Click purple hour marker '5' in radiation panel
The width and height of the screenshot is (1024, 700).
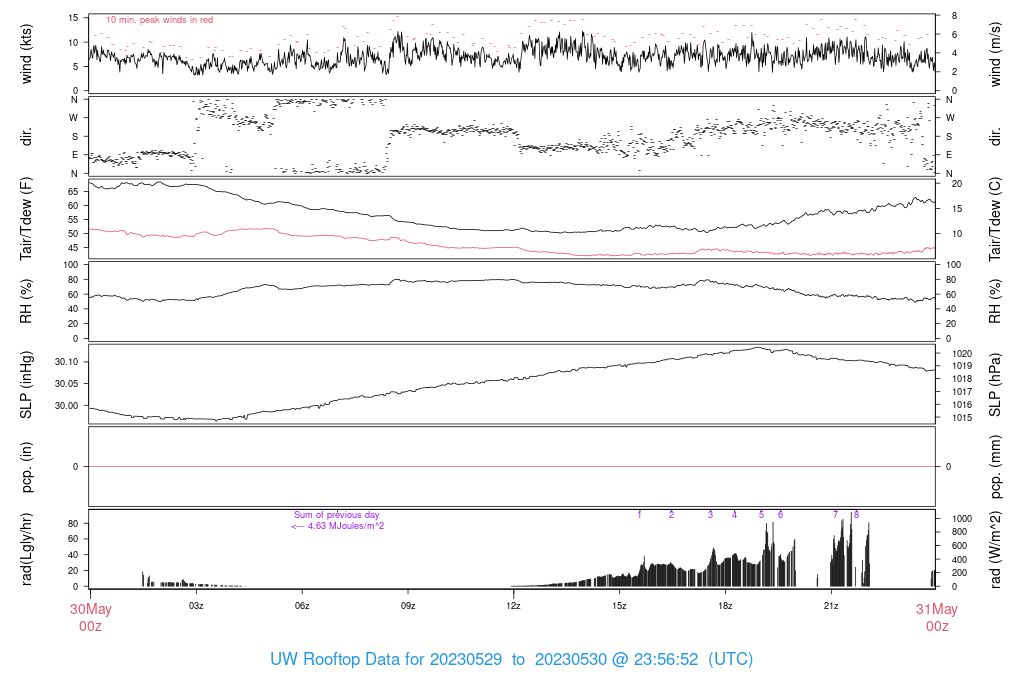[761, 515]
